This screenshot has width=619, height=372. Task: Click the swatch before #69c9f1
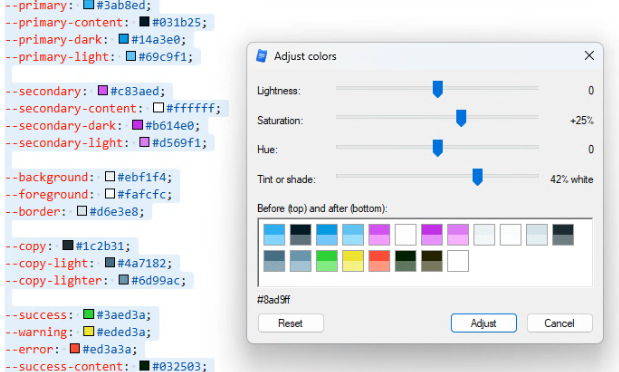tap(131, 56)
